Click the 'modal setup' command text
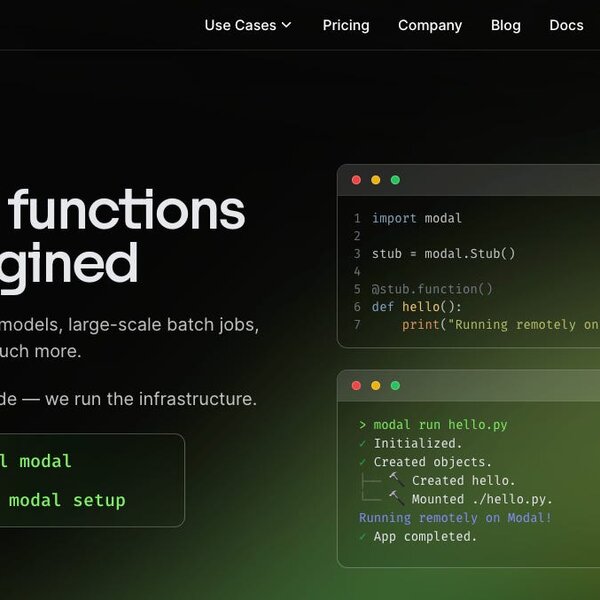 tap(67, 501)
